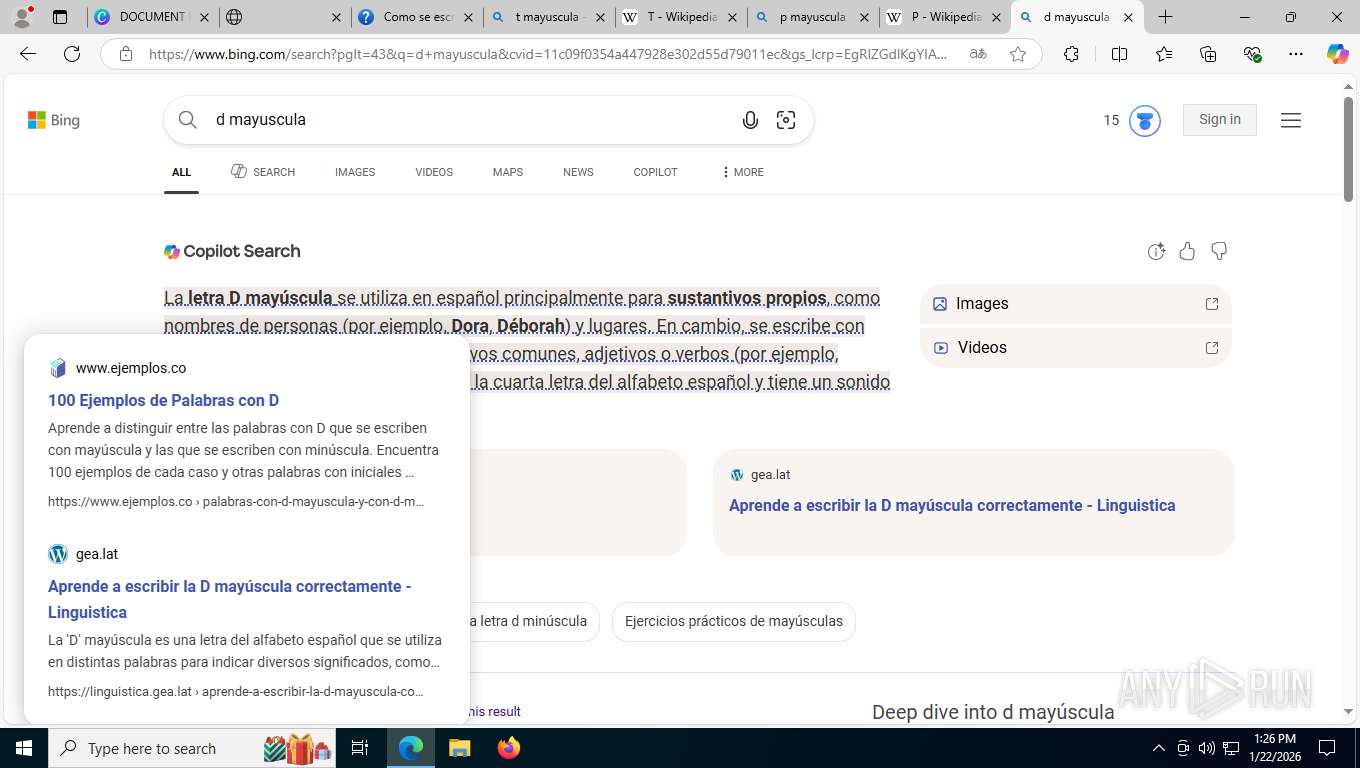Click the browser address bar URL
This screenshot has width=1360, height=768.
pos(548,54)
